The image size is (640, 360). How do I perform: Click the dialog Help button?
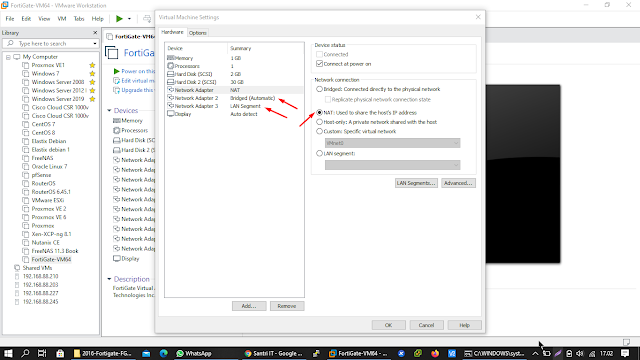(464, 325)
